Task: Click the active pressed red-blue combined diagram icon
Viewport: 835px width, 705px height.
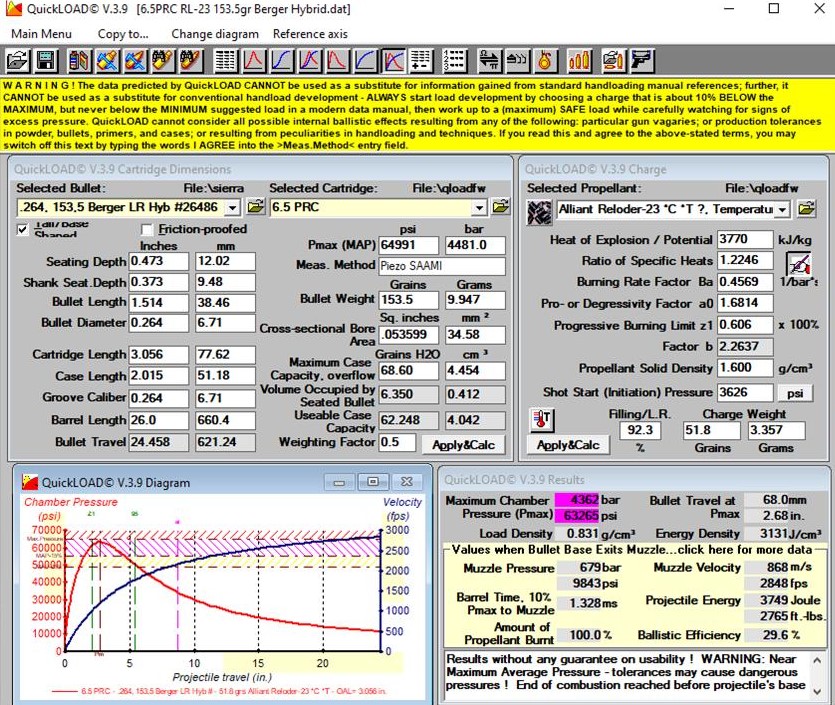Action: click(393, 60)
